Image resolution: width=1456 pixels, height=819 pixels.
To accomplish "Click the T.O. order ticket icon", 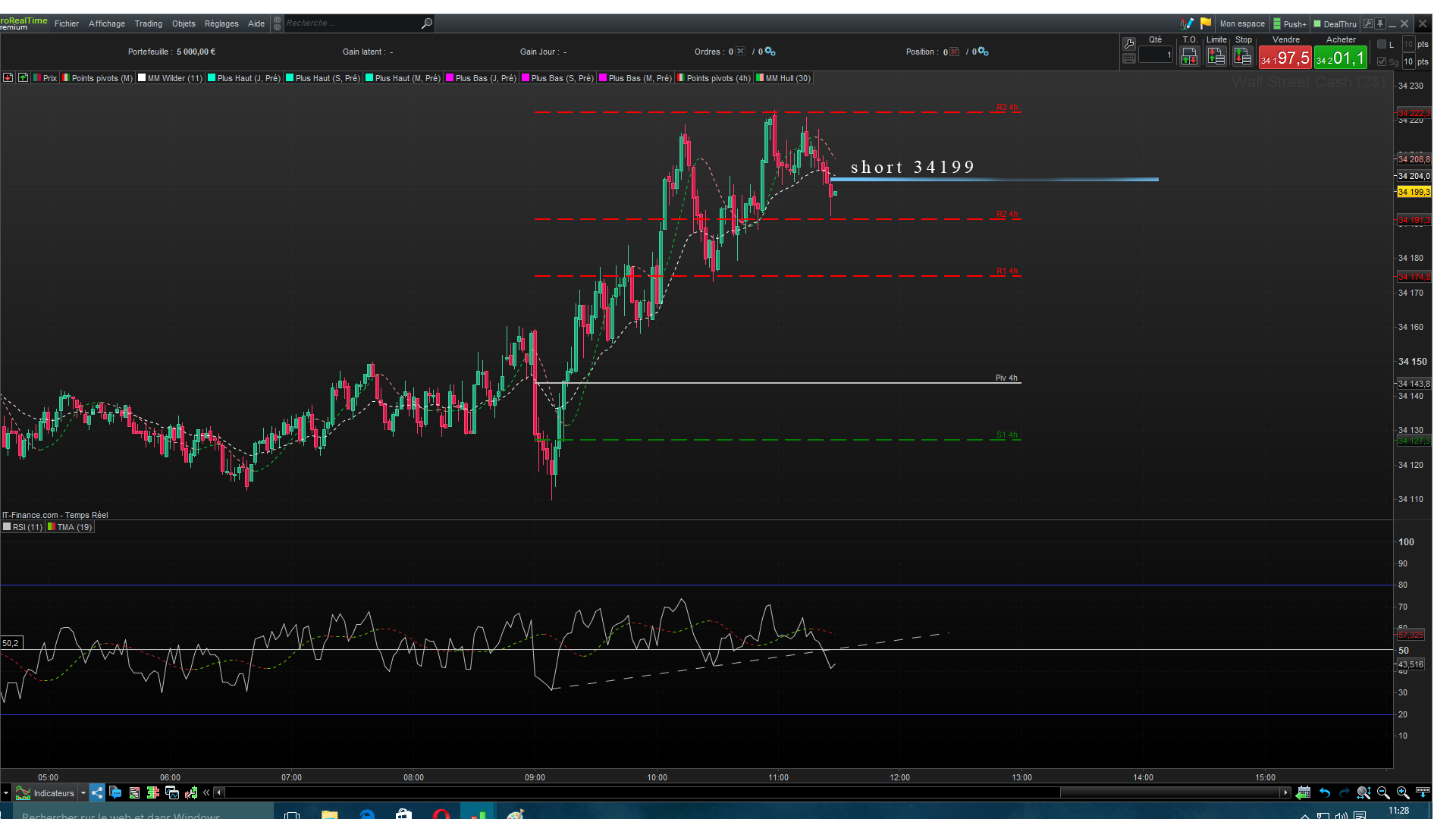I will click(1189, 56).
